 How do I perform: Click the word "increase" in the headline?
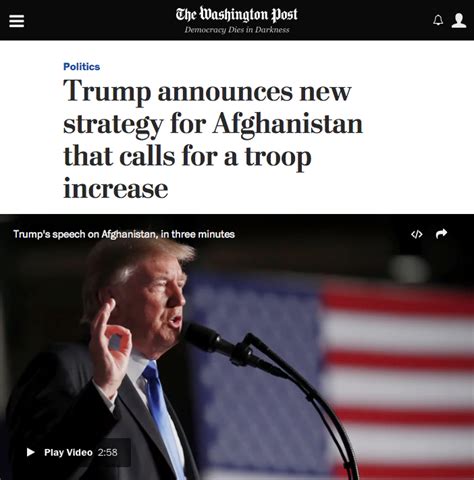116,189
